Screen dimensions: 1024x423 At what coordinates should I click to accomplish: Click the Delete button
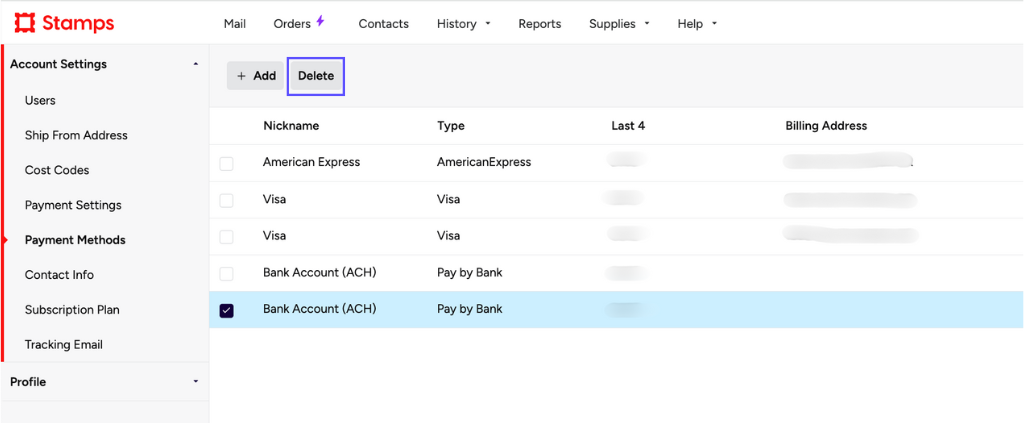click(x=316, y=76)
